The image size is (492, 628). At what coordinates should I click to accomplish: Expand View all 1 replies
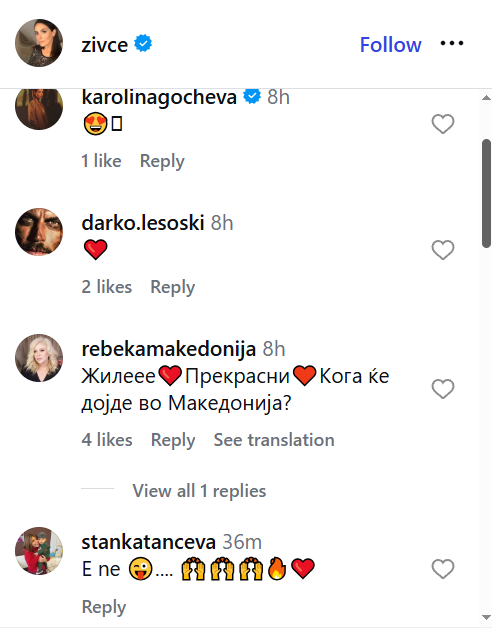pos(199,491)
